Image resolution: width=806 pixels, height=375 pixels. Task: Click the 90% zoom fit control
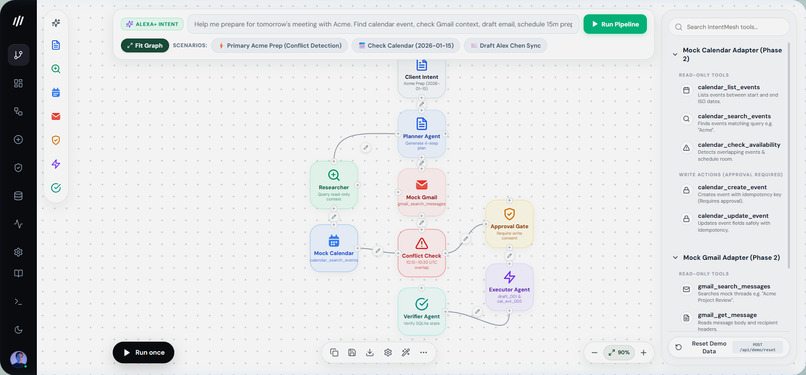[x=619, y=352]
